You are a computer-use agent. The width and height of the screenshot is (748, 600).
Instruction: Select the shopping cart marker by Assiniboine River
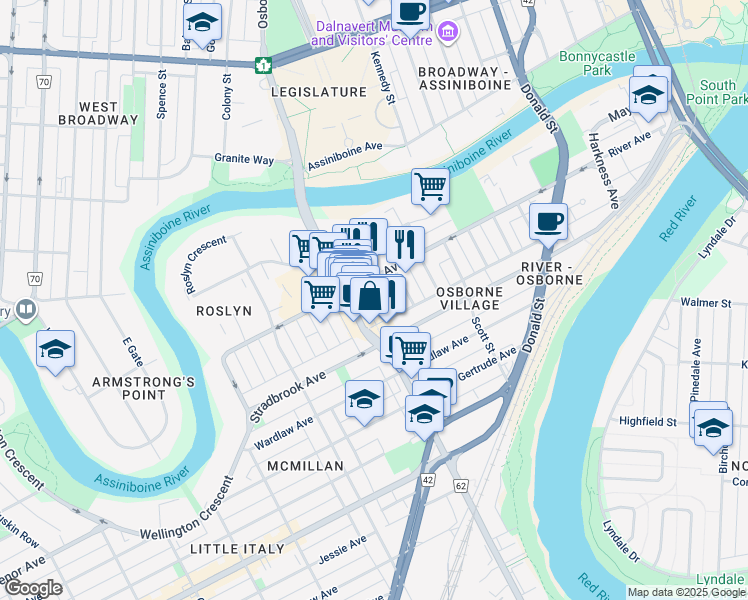click(430, 189)
